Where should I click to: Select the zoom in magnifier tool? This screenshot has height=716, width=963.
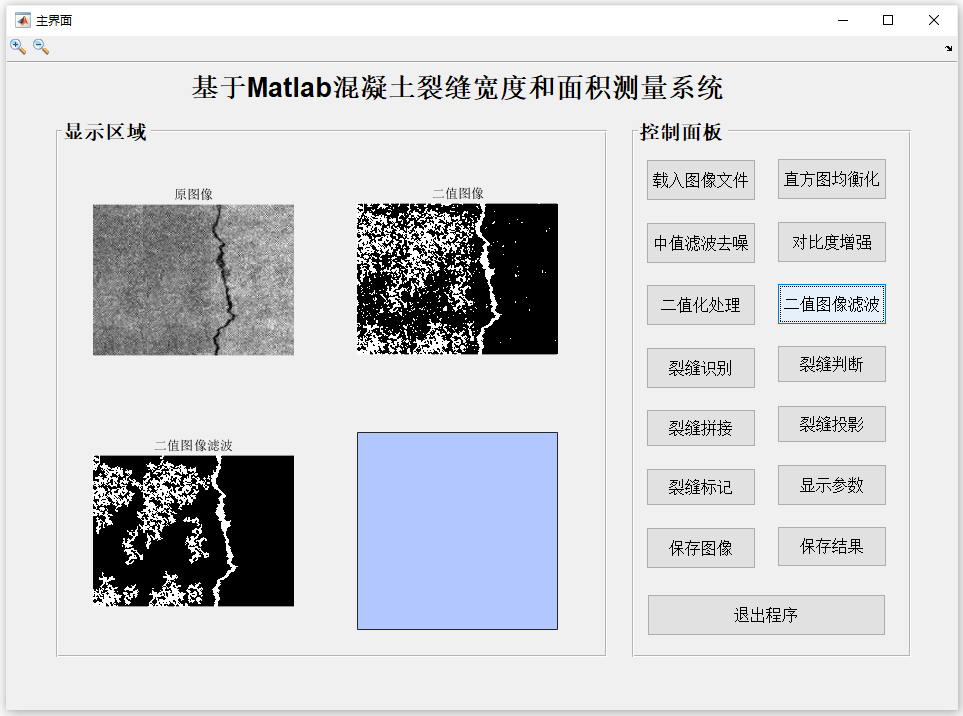[x=18, y=47]
